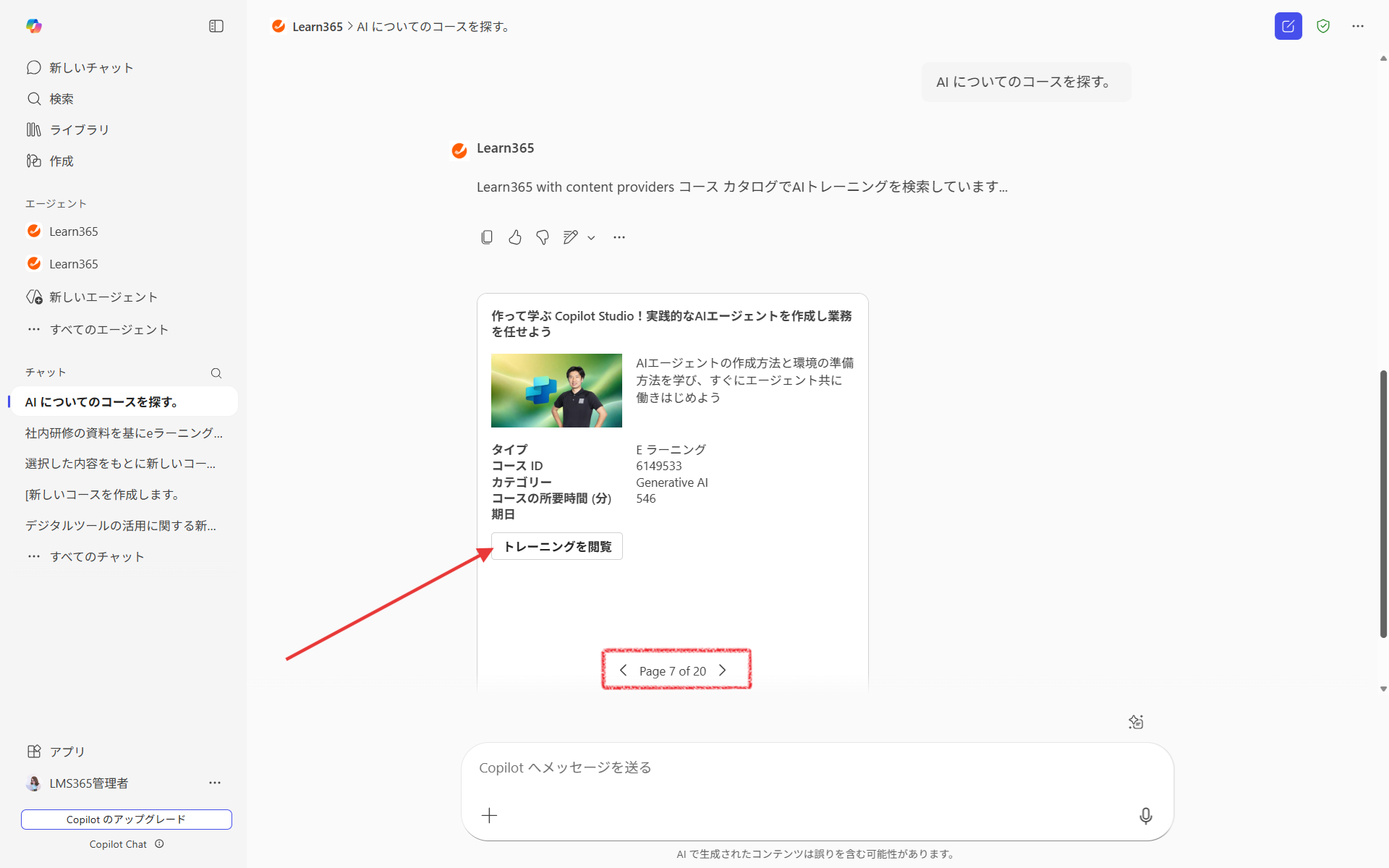This screenshot has height=868, width=1389.
Task: Expand dropdown arrow next to edit icon
Action: point(591,238)
